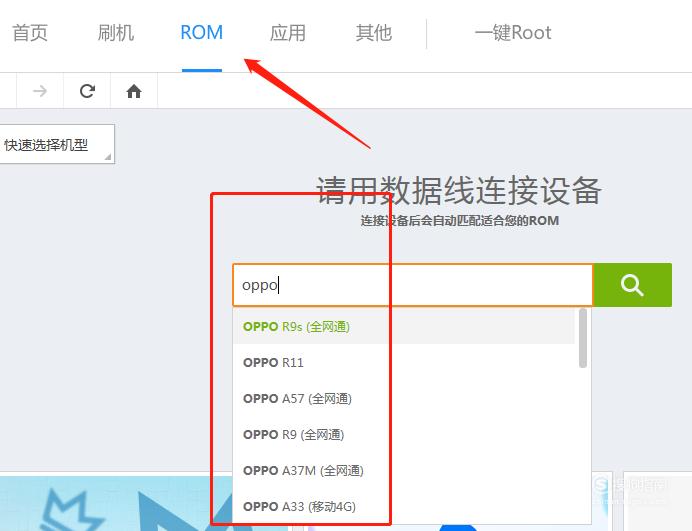Switch to the 刷机 tab
The height and width of the screenshot is (531, 692).
[x=116, y=33]
